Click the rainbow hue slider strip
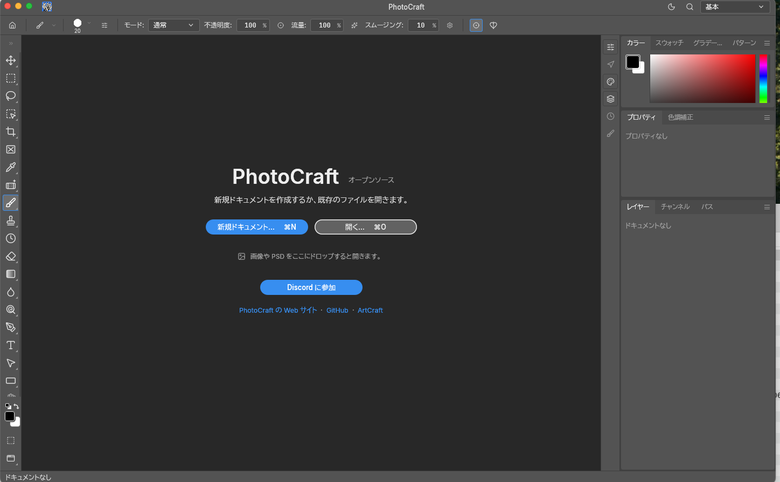780x482 pixels. (x=763, y=79)
